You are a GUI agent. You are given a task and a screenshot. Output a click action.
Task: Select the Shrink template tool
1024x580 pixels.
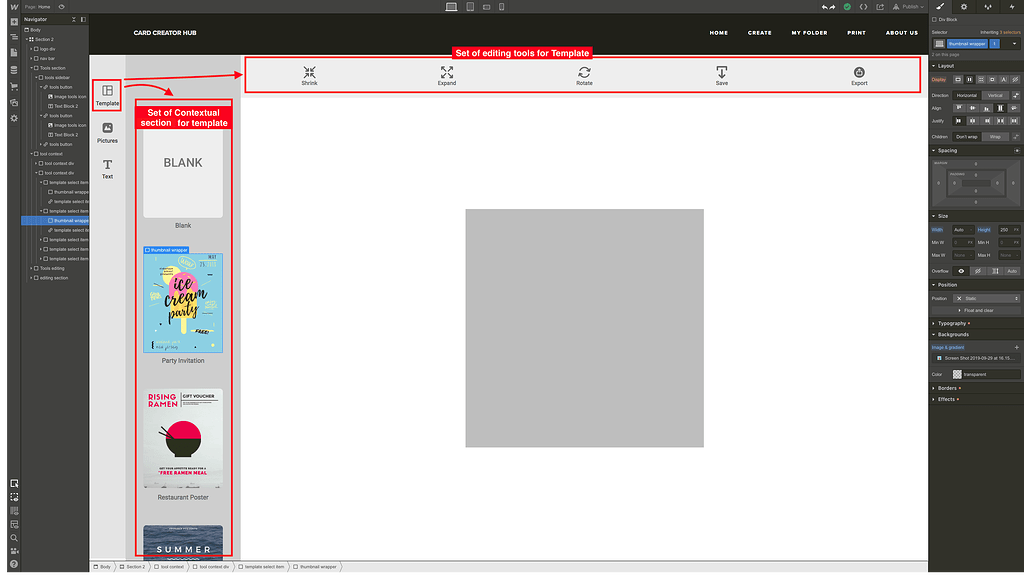click(309, 75)
